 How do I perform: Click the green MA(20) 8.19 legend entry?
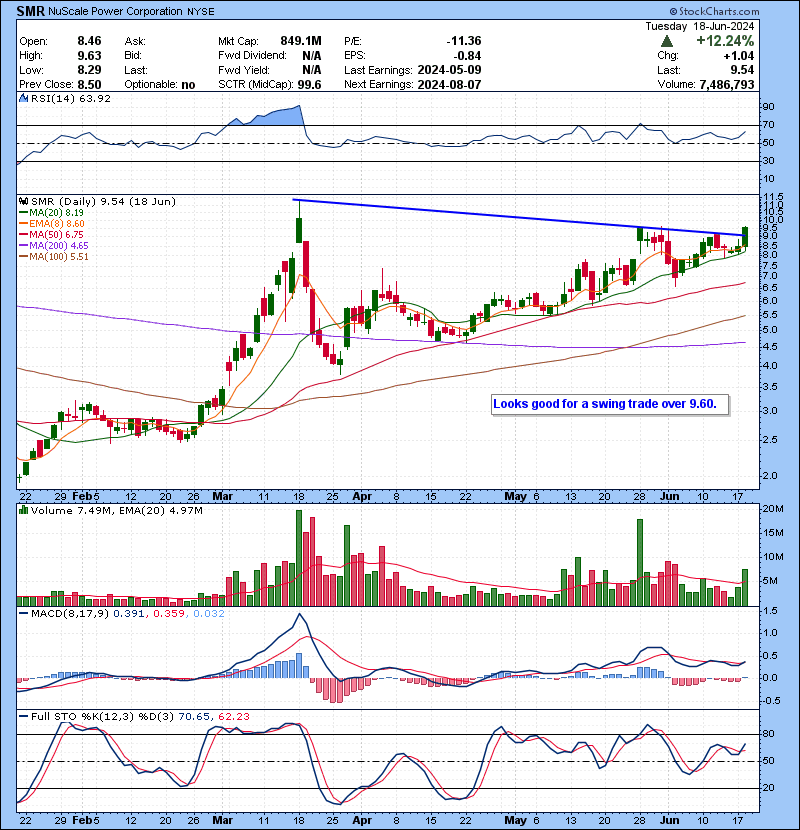coord(51,213)
